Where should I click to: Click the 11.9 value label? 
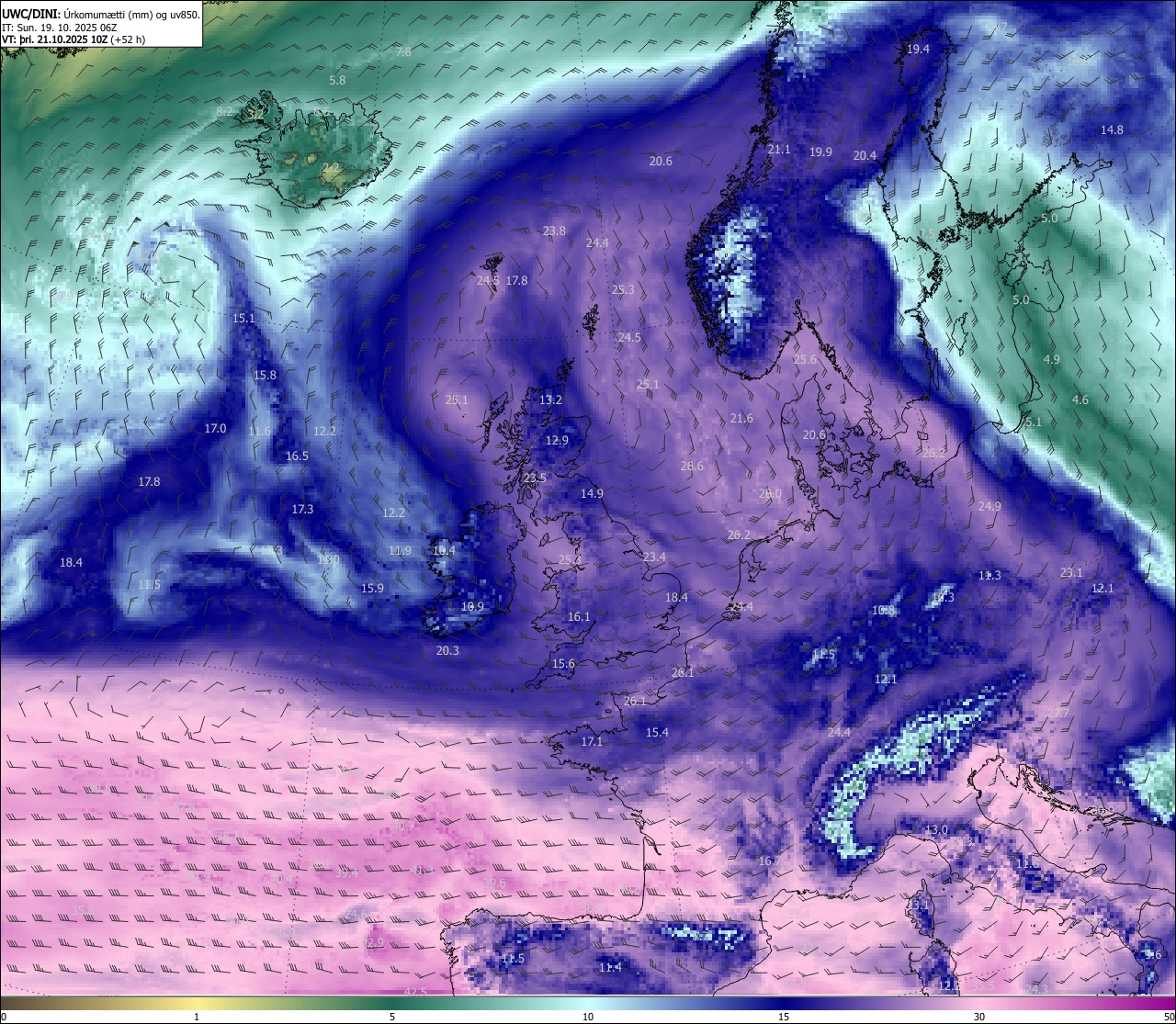(x=400, y=551)
